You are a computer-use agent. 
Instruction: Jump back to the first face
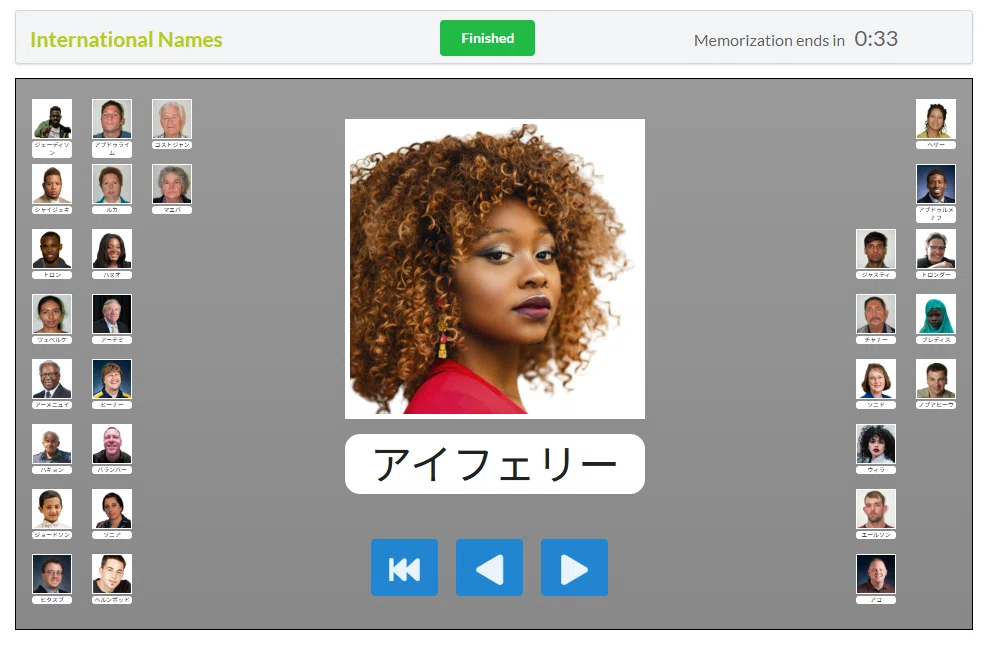pyautogui.click(x=404, y=568)
